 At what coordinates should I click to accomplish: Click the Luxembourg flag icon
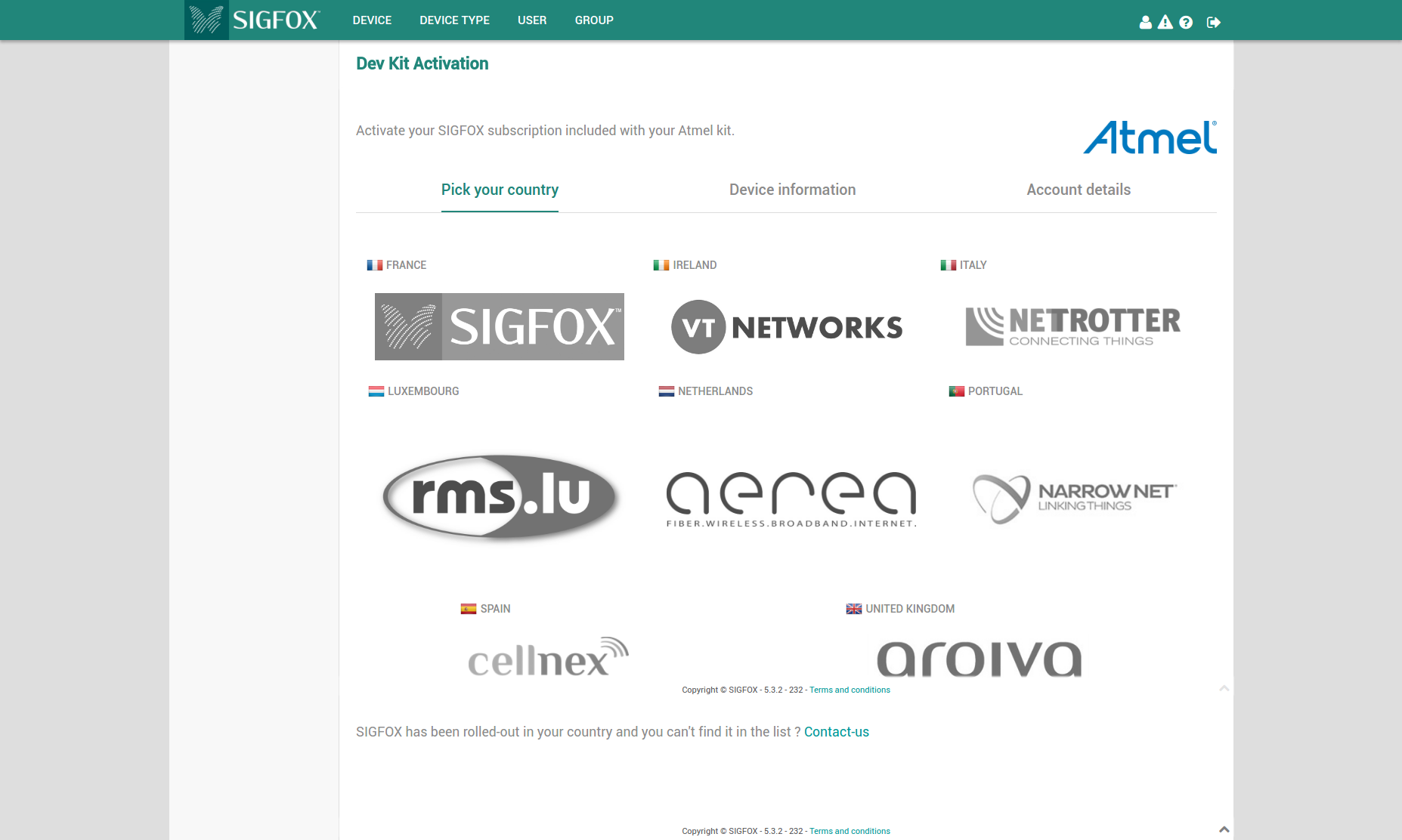pyautogui.click(x=376, y=391)
